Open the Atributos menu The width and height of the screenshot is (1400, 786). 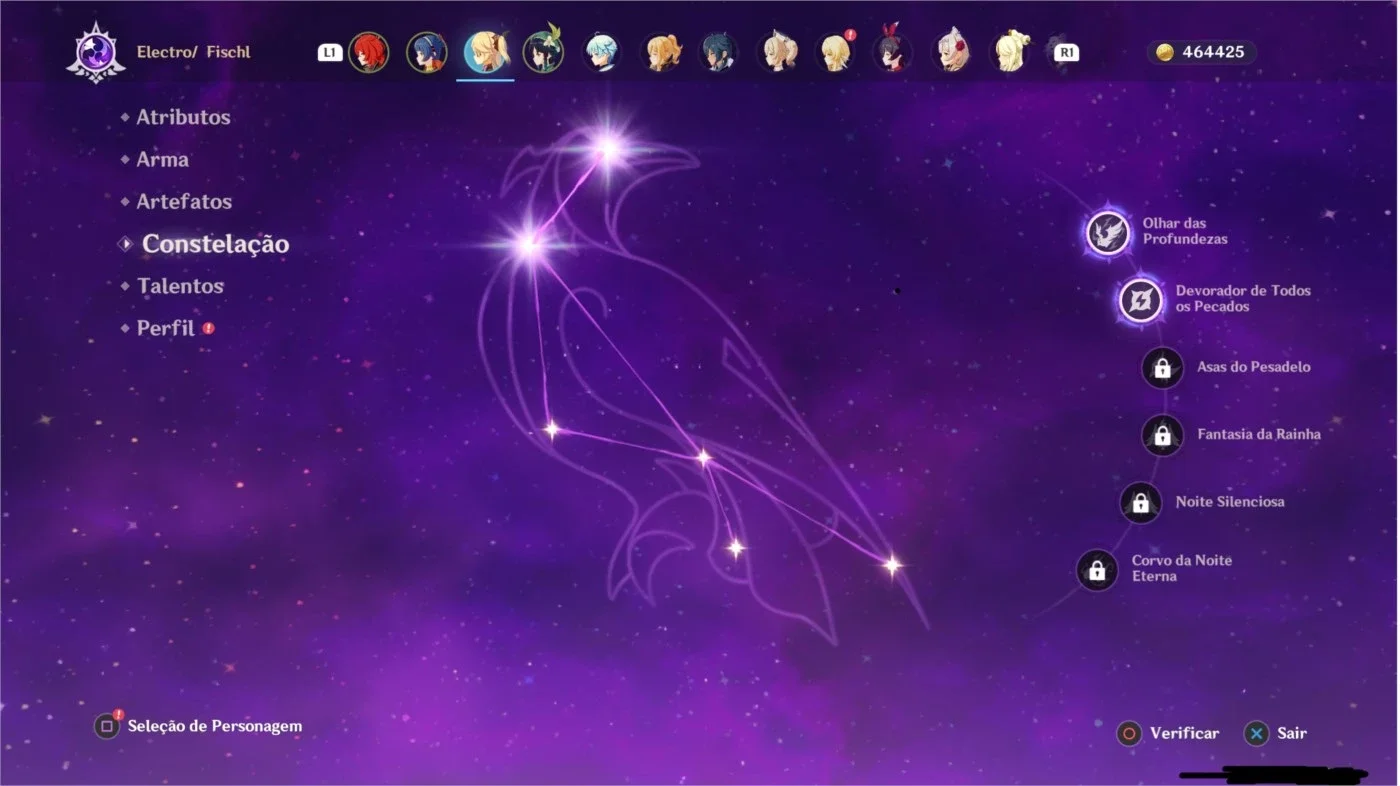[x=184, y=117]
